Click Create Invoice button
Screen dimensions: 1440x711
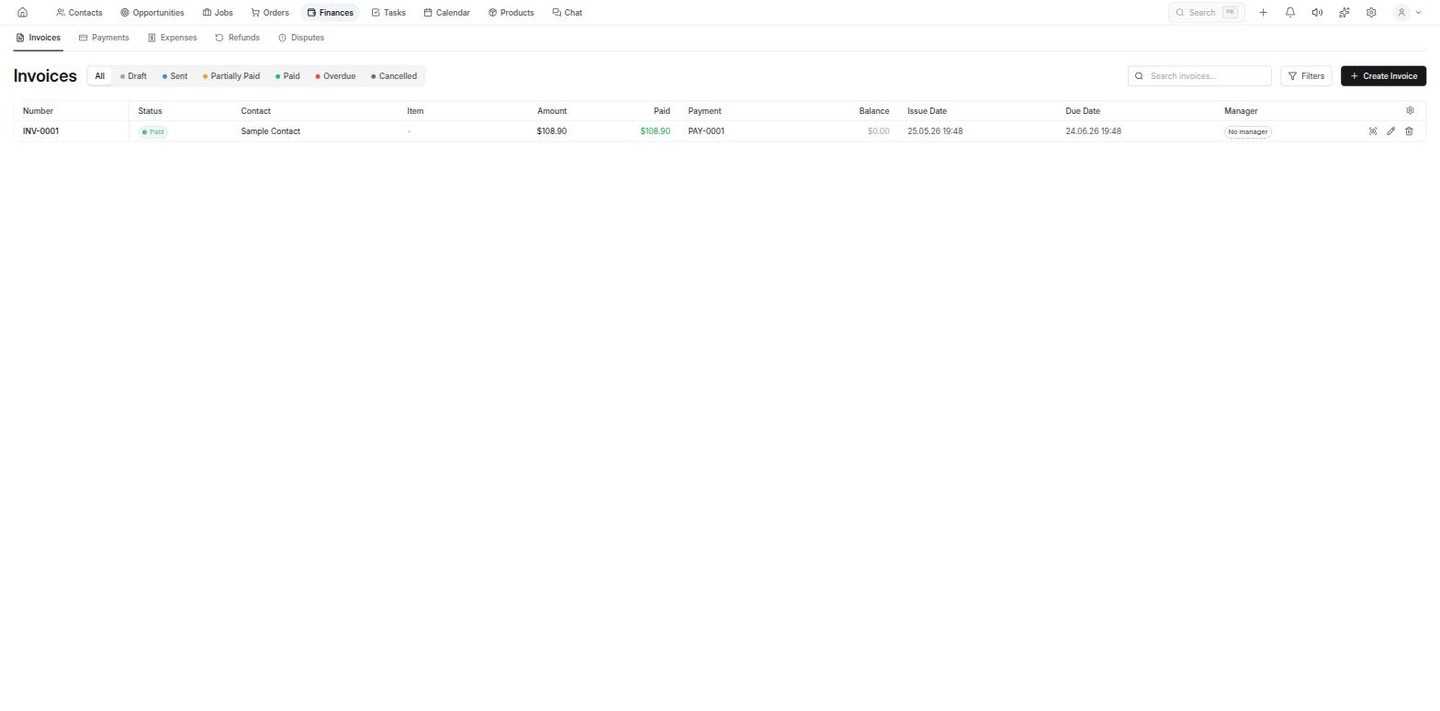(1383, 76)
